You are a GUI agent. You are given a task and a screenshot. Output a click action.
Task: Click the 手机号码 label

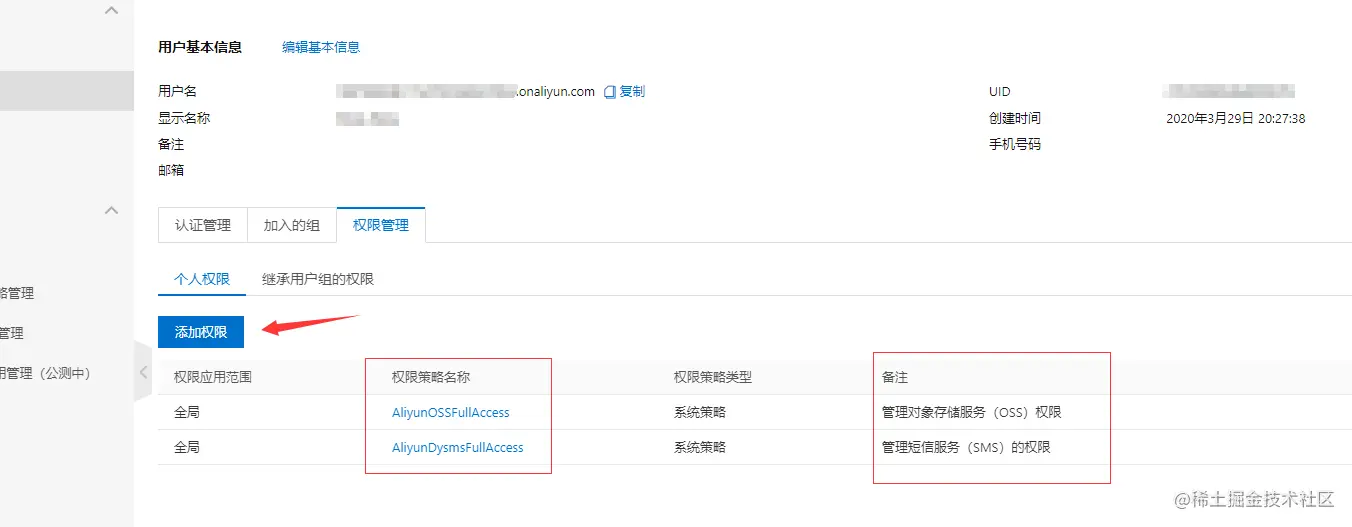point(1015,144)
